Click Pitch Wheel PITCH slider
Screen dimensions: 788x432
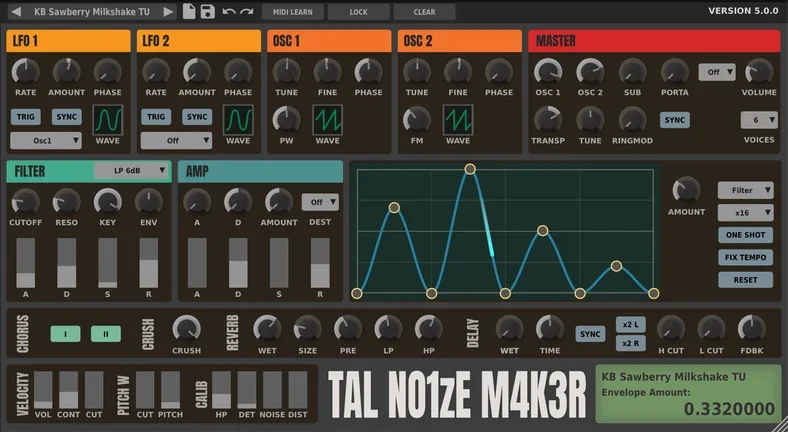(170, 390)
